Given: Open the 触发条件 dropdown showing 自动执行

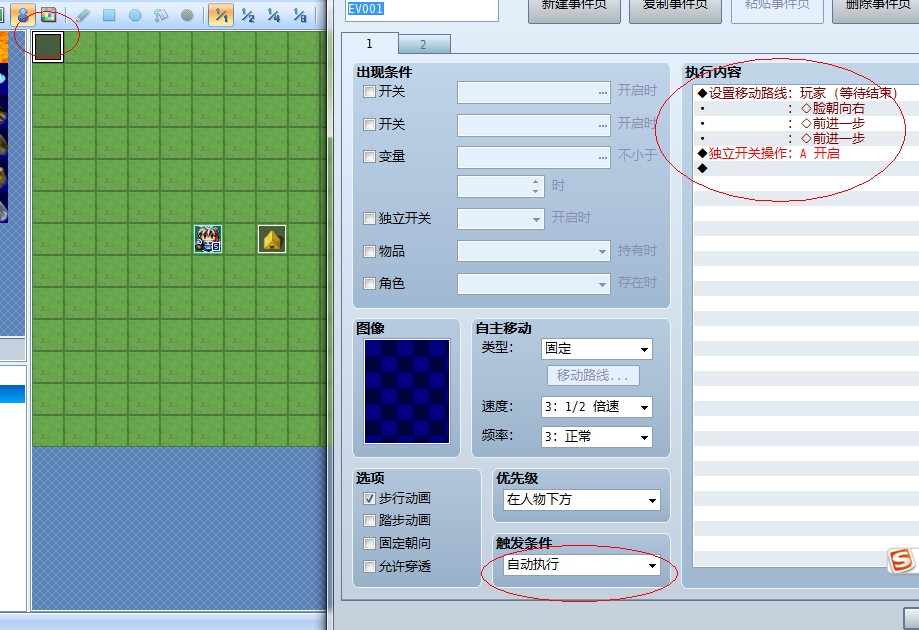Looking at the screenshot, I should (581, 565).
